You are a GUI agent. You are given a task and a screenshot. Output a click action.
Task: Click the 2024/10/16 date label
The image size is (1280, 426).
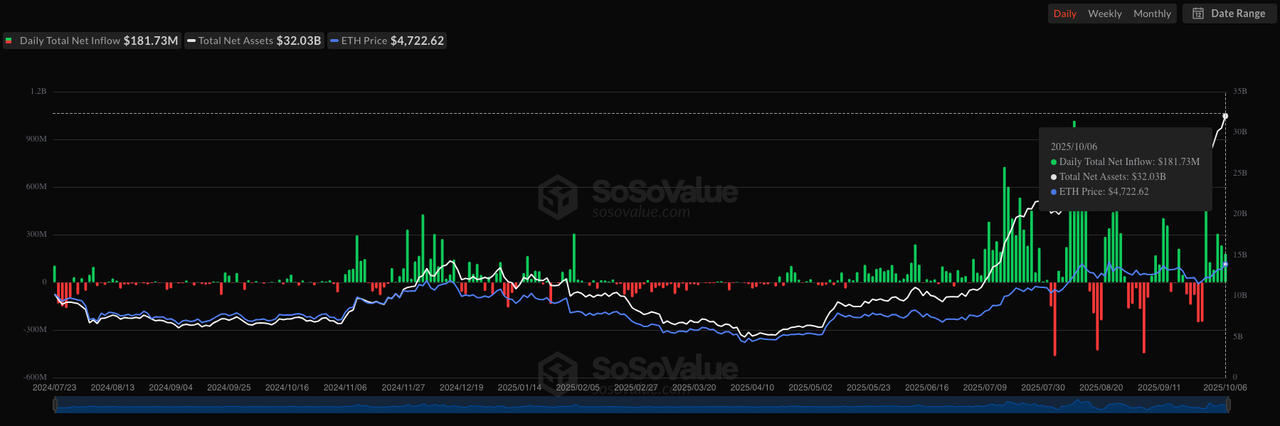tap(287, 386)
